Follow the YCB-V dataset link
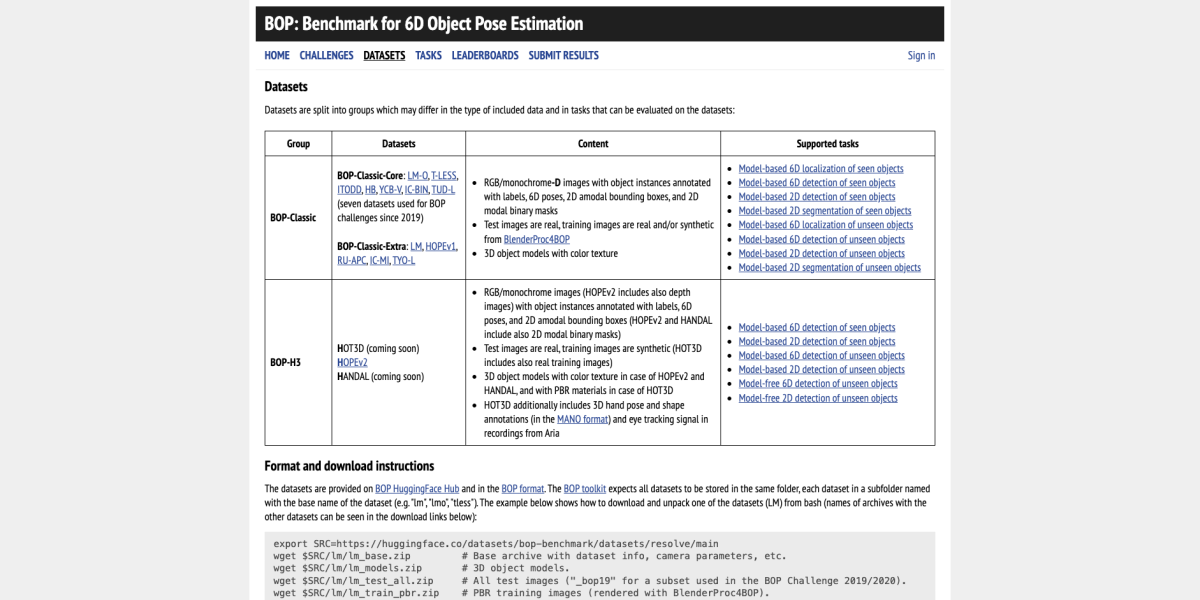 click(390, 190)
